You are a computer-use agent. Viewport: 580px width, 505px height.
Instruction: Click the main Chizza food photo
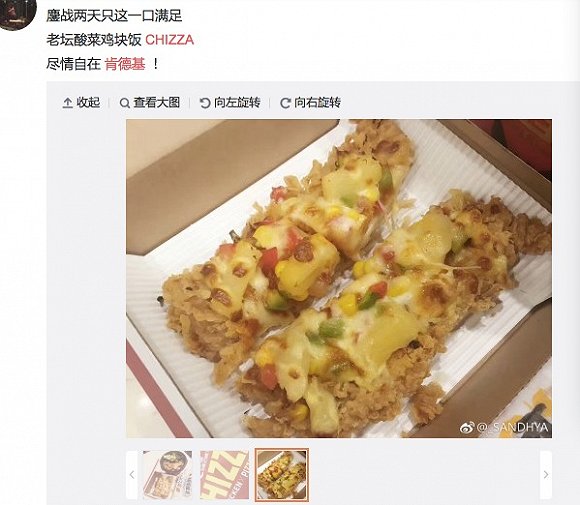[339, 278]
